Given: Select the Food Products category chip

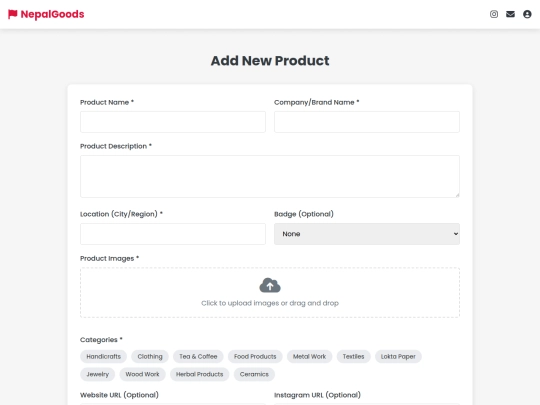Looking at the screenshot, I should tap(255, 356).
